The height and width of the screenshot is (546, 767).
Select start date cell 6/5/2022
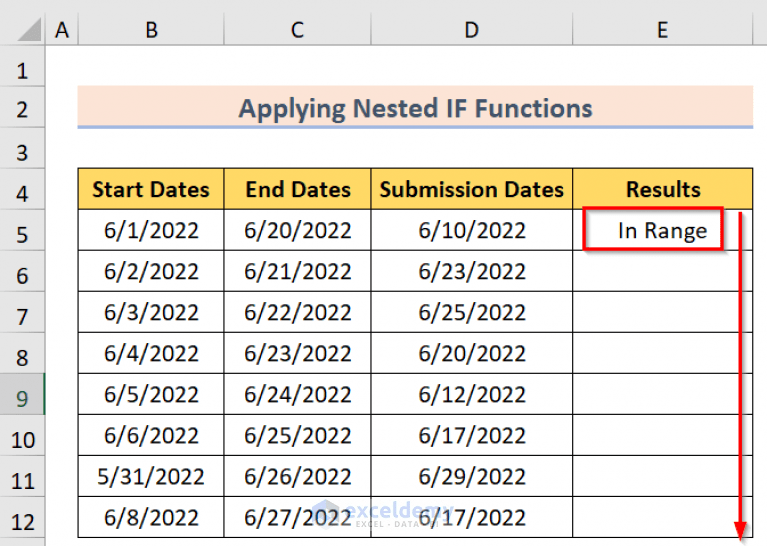click(151, 395)
